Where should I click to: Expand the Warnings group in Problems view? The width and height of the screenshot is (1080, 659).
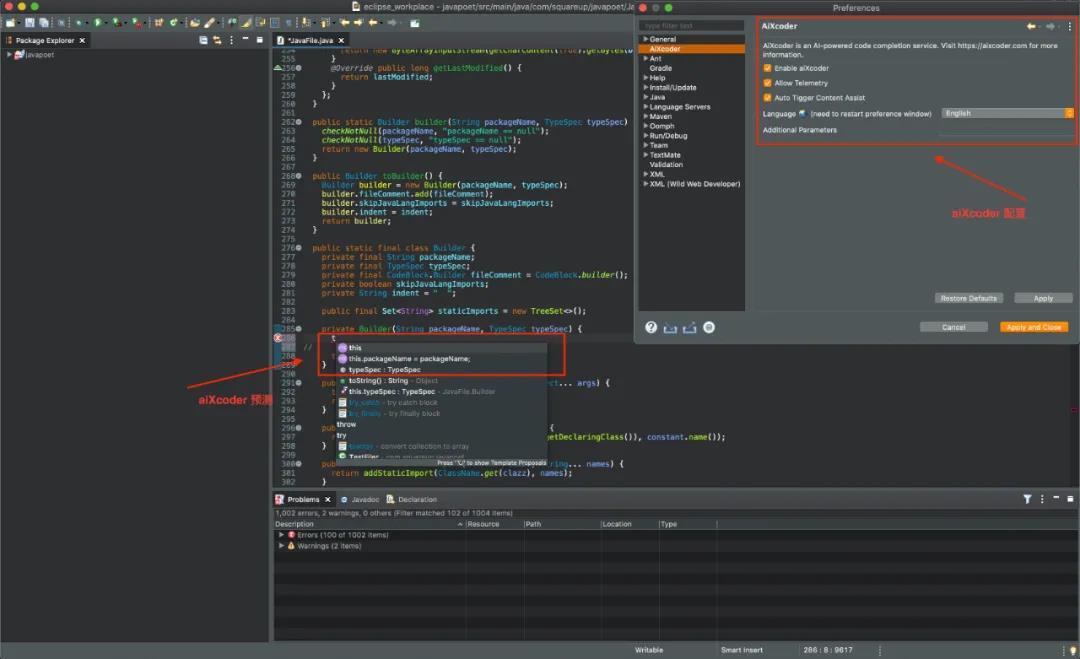click(x=281, y=545)
